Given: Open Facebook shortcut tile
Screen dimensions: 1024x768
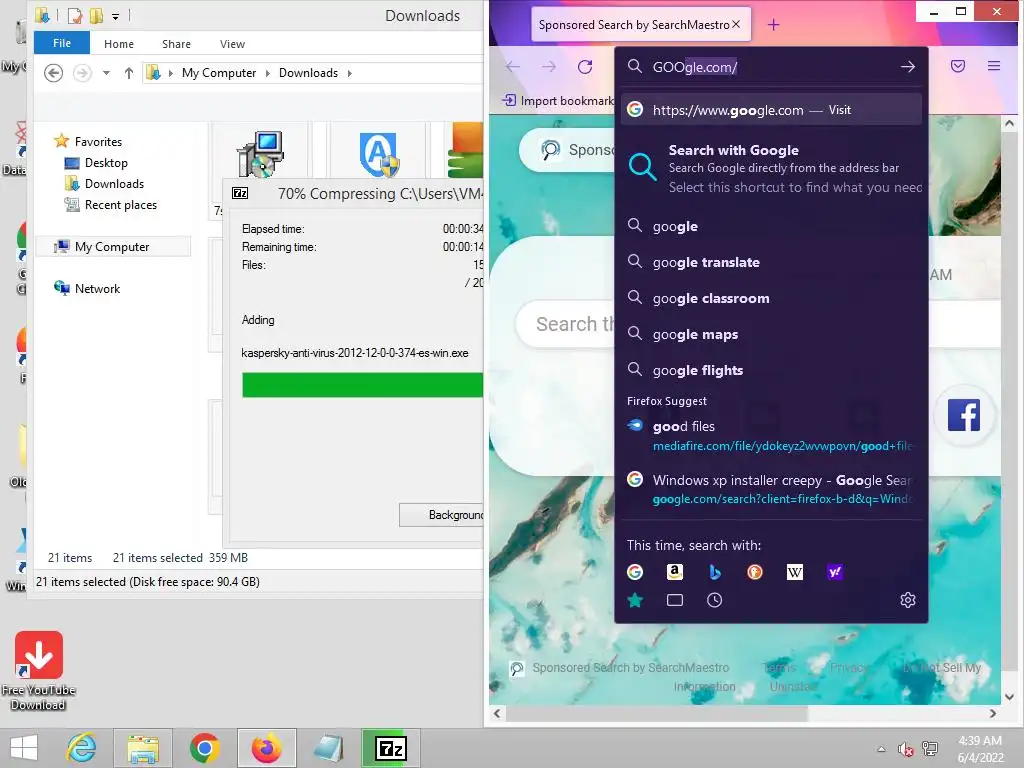Looking at the screenshot, I should [x=964, y=415].
